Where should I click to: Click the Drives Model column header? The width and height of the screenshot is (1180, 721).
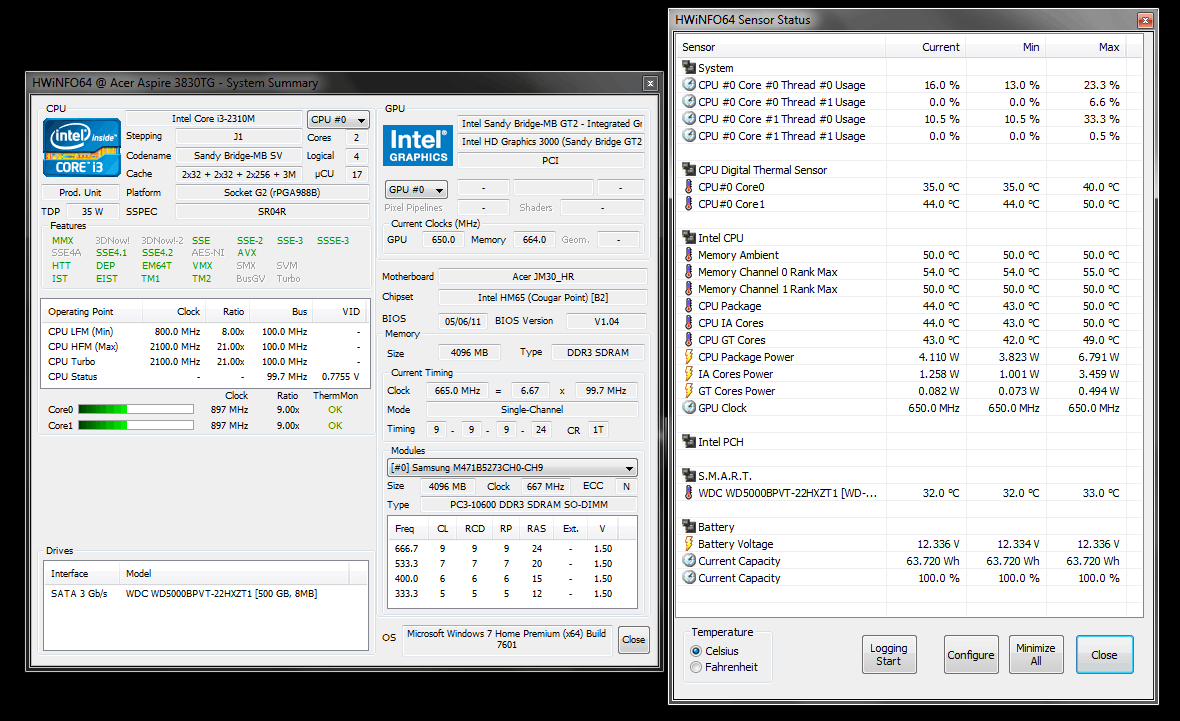point(233,573)
